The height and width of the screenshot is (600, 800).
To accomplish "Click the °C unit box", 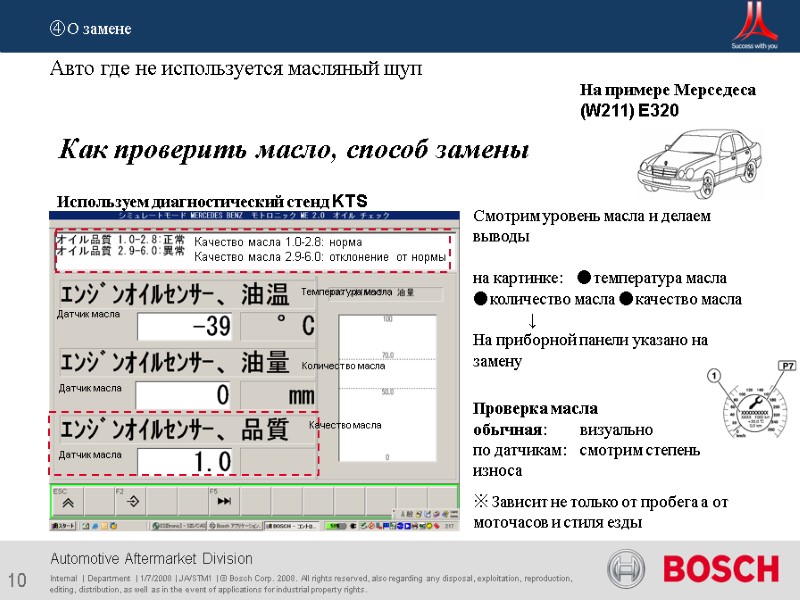I will click(x=278, y=326).
